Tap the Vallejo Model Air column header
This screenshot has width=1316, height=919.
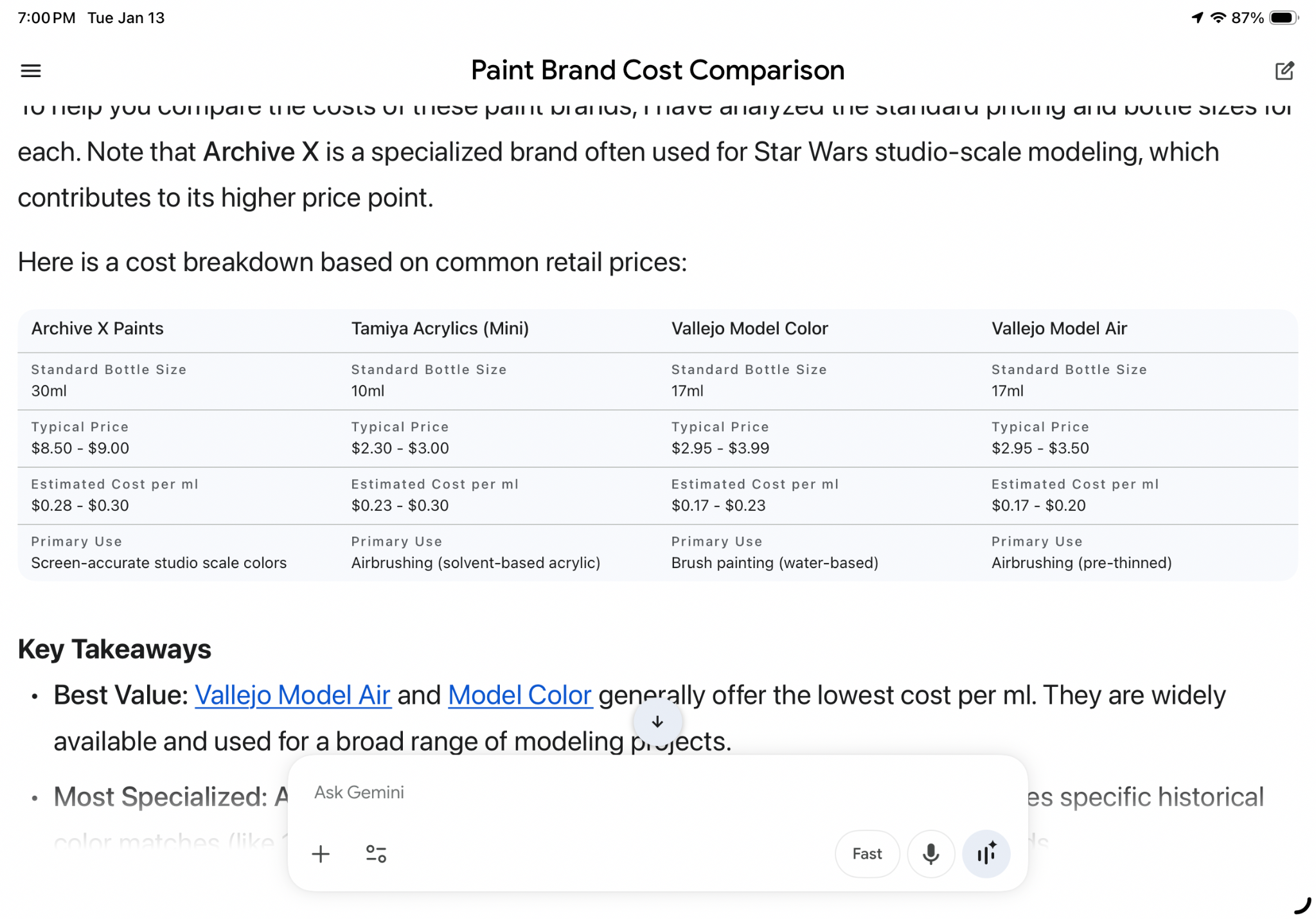tap(1059, 328)
